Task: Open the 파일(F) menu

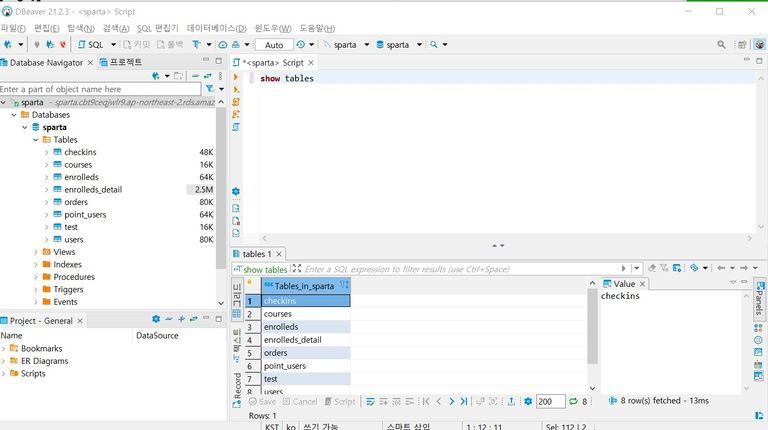Action: tap(13, 28)
